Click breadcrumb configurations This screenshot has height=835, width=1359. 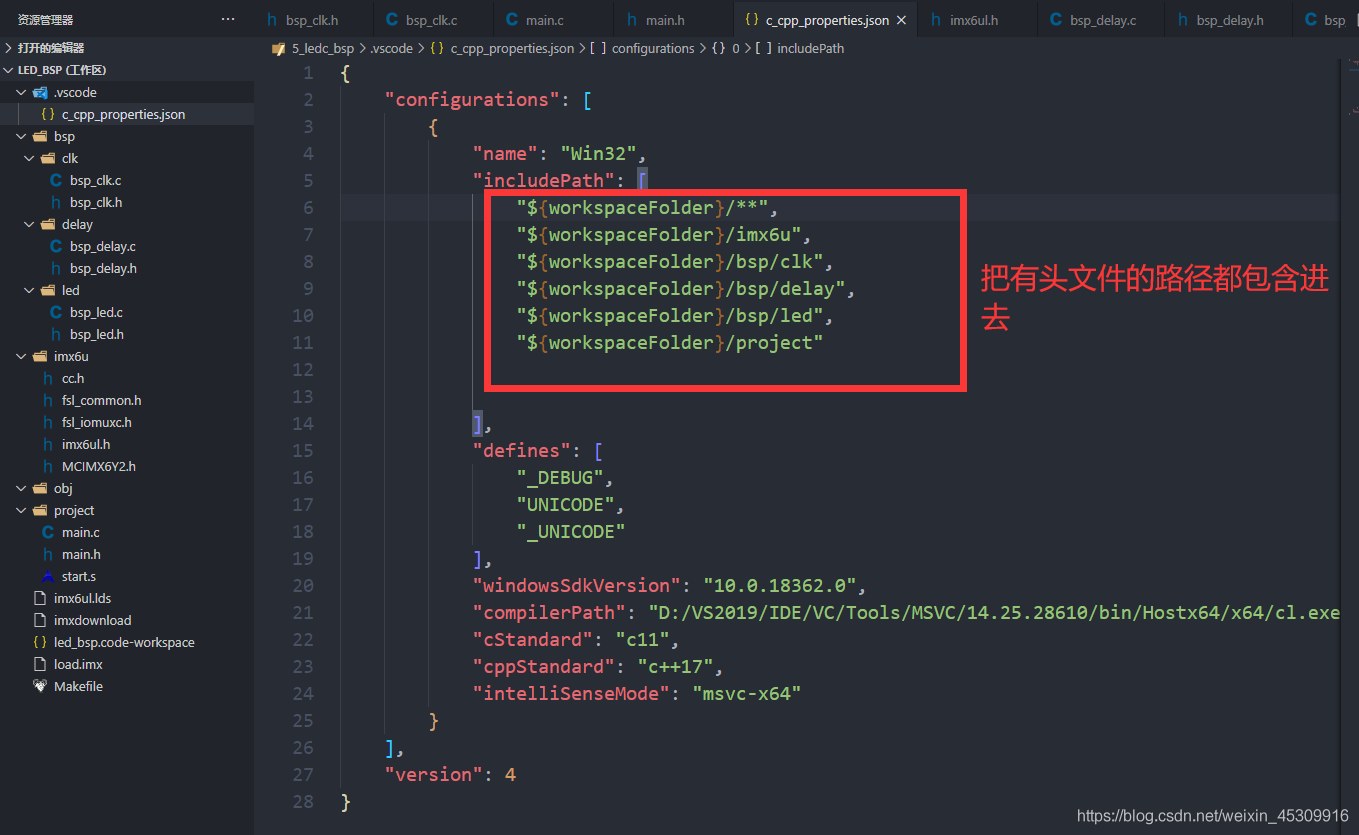[653, 48]
